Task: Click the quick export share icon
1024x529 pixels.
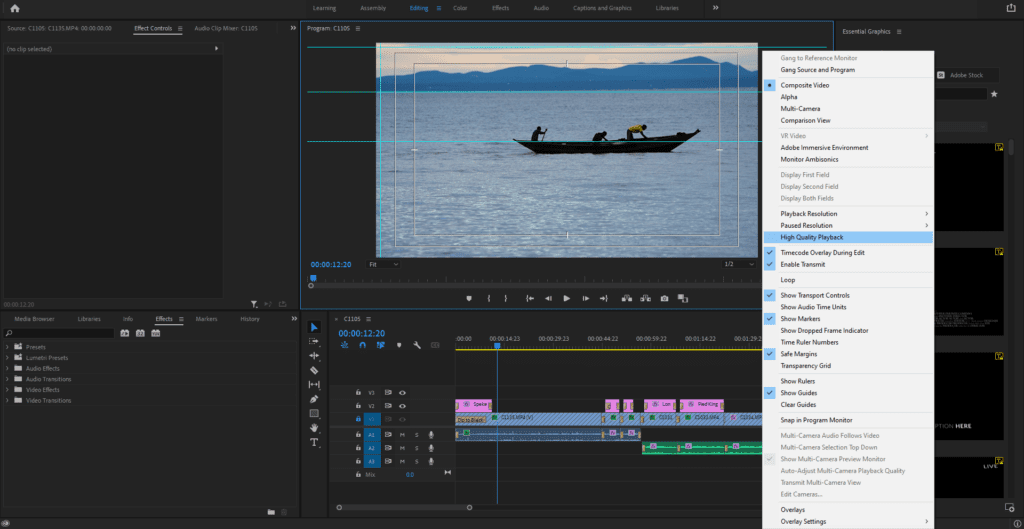Action: 1011,8
